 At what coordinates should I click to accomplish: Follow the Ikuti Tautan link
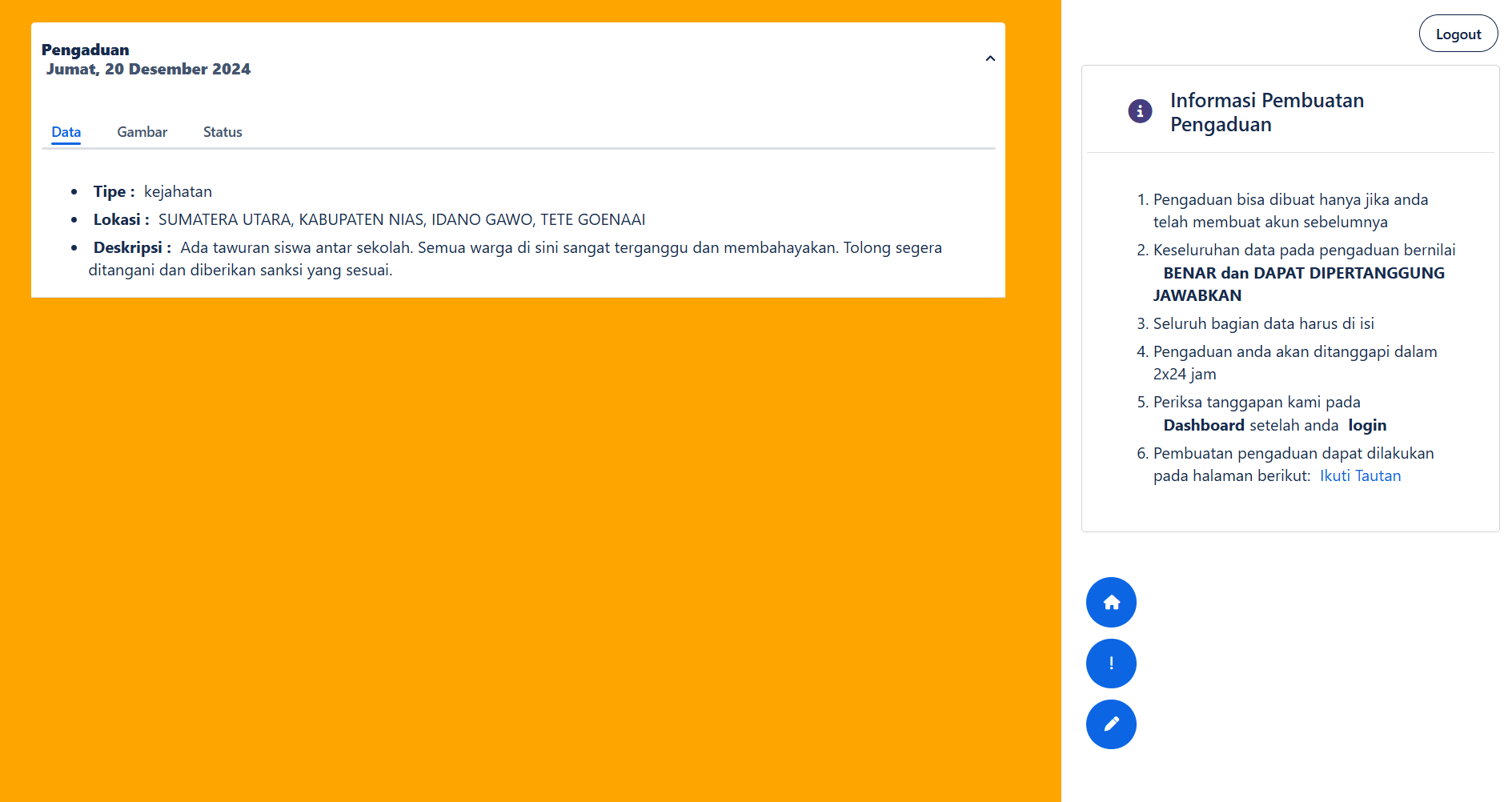[1360, 475]
